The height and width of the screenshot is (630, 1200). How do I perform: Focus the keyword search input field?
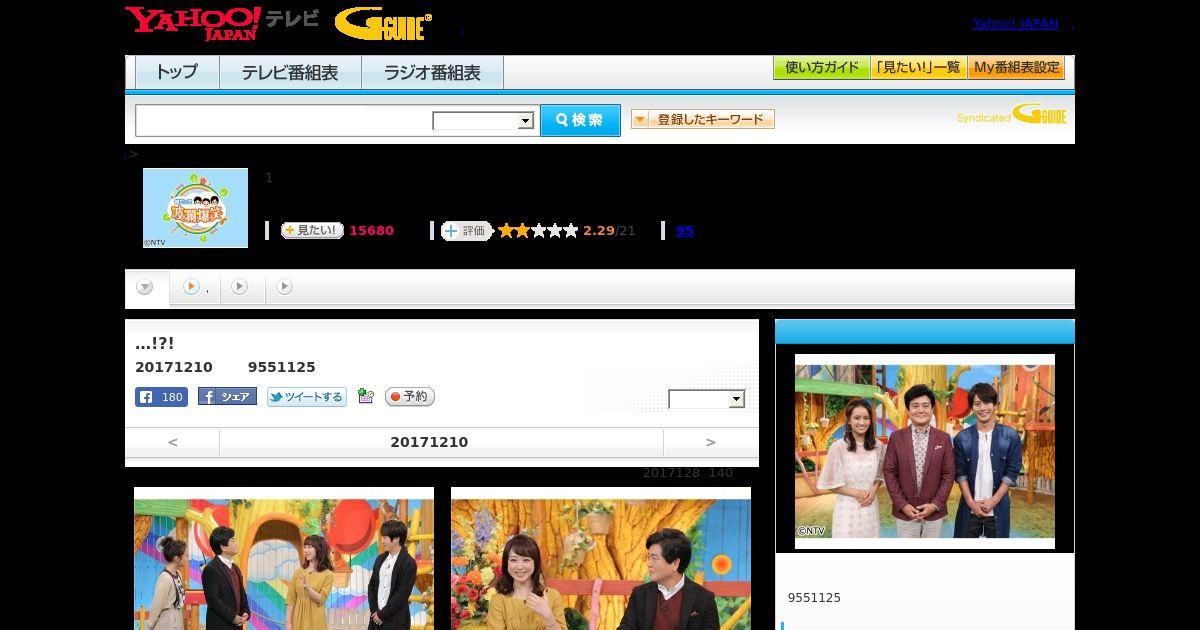click(x=284, y=120)
